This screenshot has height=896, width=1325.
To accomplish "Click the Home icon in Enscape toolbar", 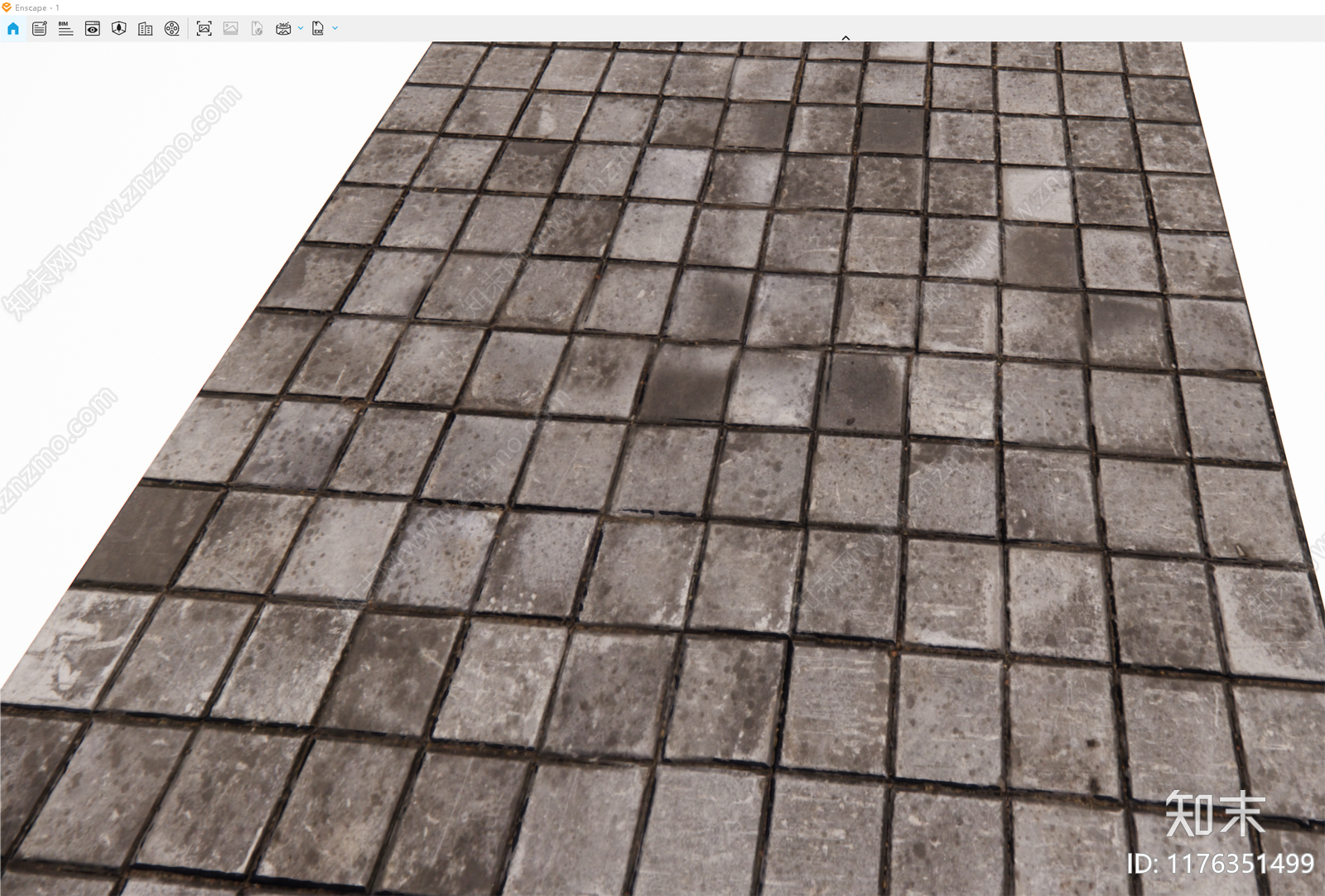I will [x=13, y=28].
